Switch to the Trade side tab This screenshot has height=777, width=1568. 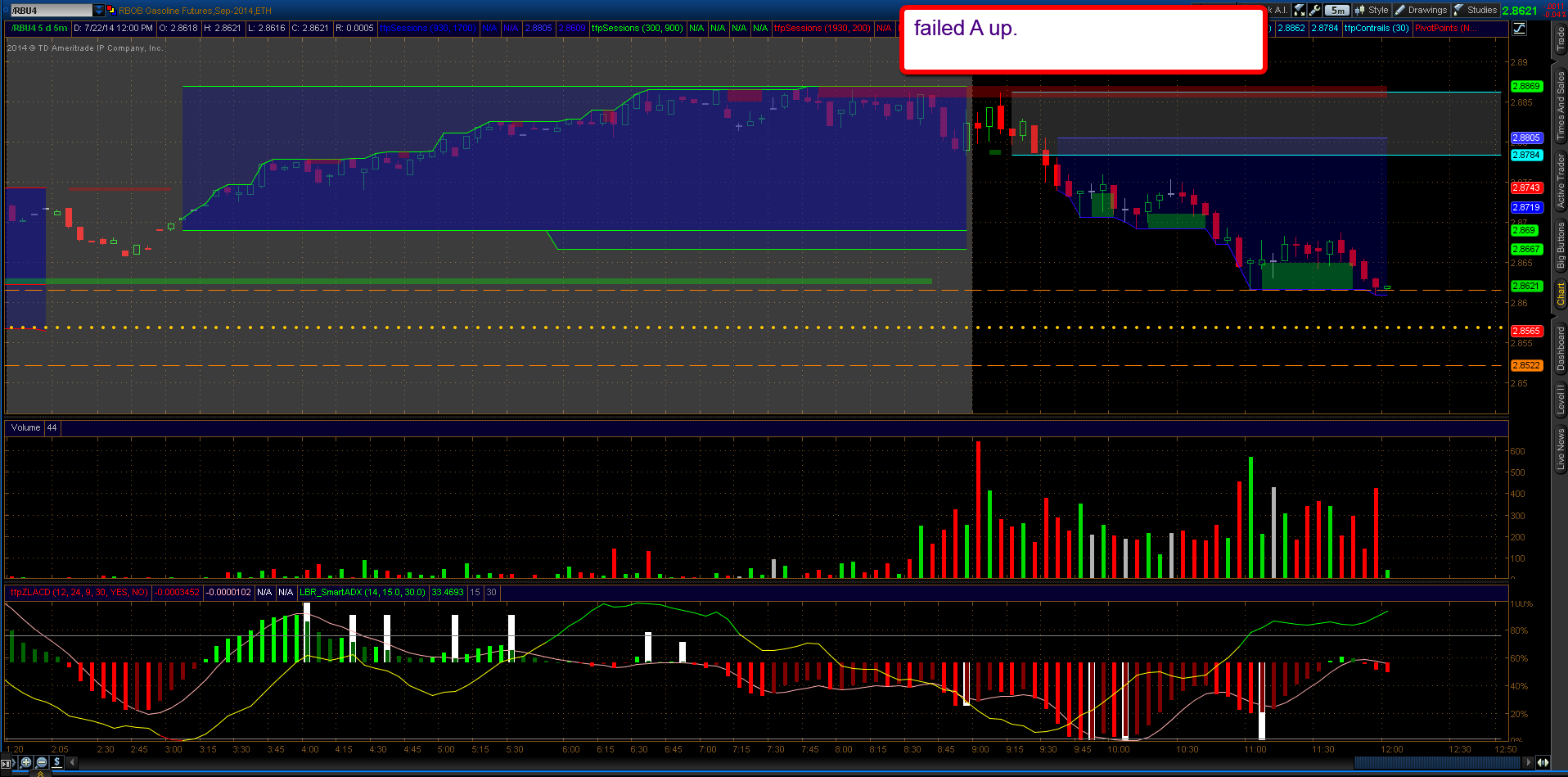1560,38
